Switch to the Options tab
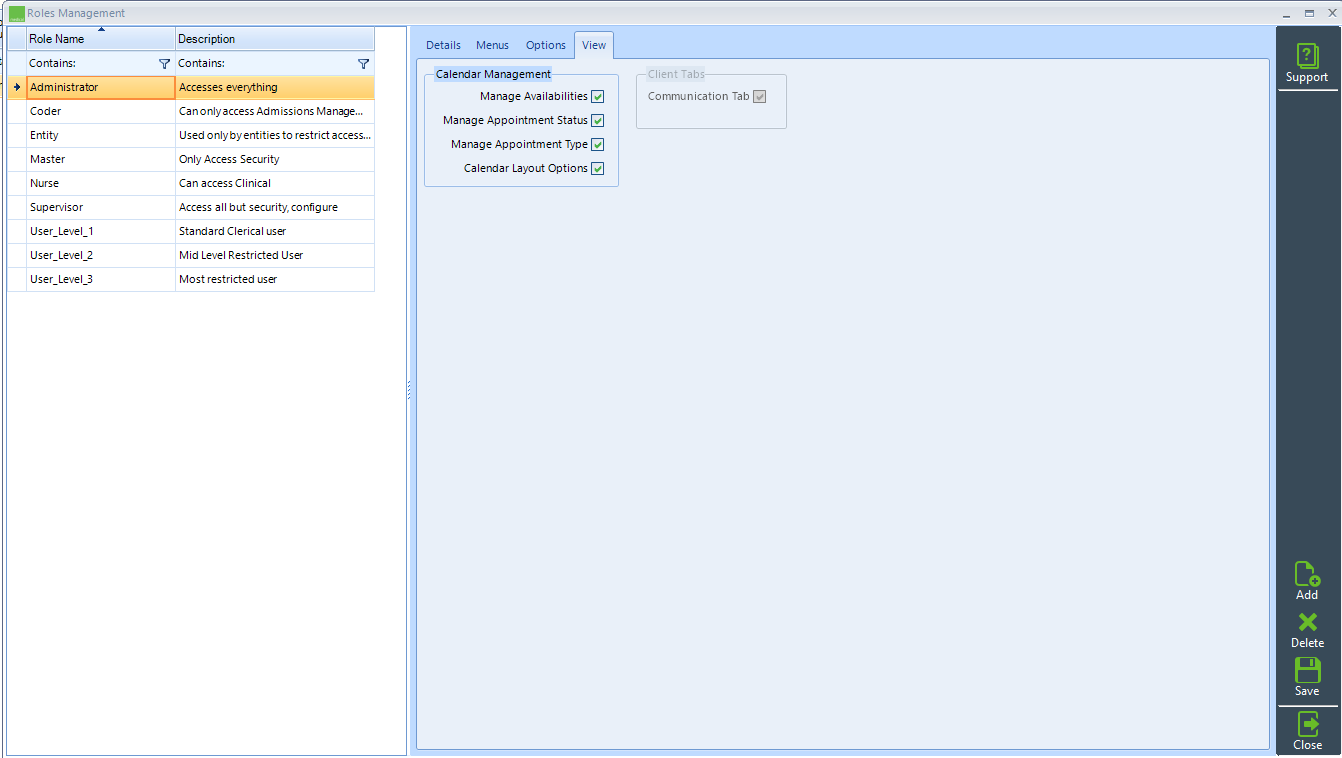Screen dimensions: 1342x758 pos(546,45)
